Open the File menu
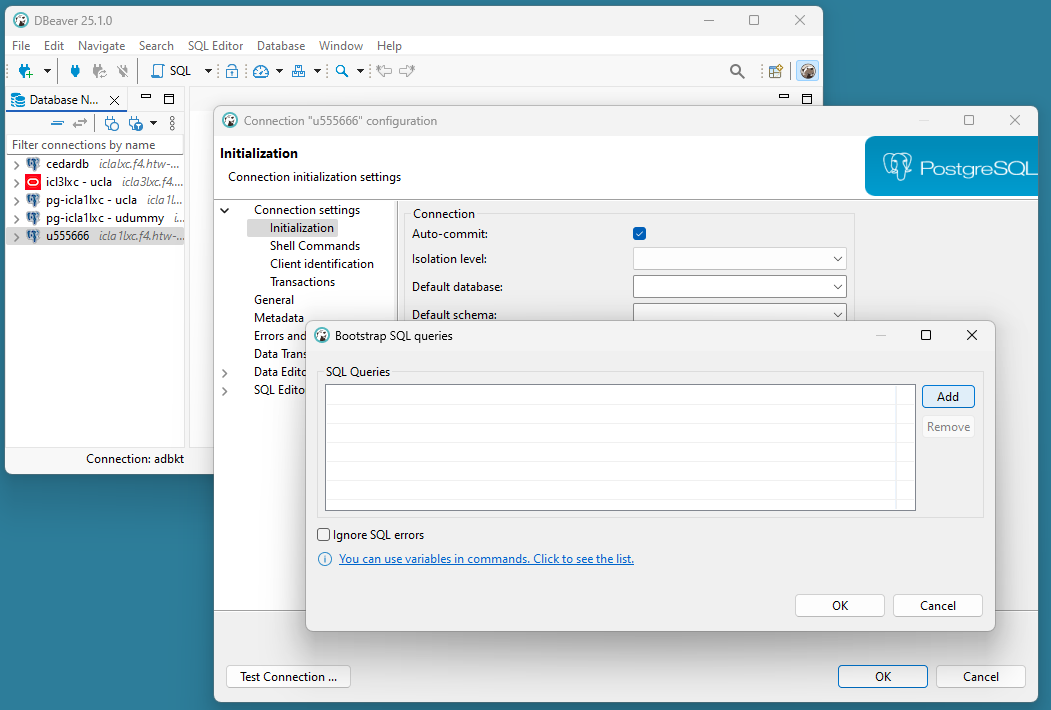Screen dimensions: 1051x710 pos(21,46)
